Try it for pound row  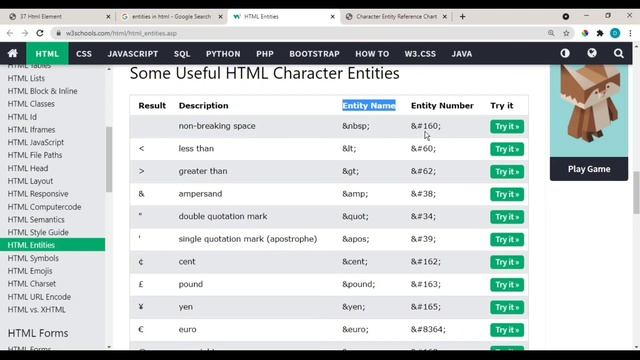pyautogui.click(x=507, y=285)
